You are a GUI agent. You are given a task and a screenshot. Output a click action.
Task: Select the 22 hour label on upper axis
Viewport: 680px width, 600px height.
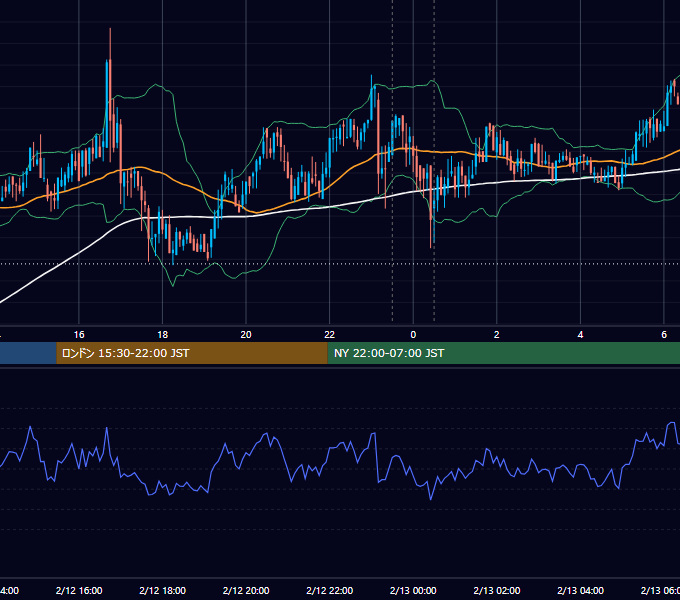pos(330,334)
